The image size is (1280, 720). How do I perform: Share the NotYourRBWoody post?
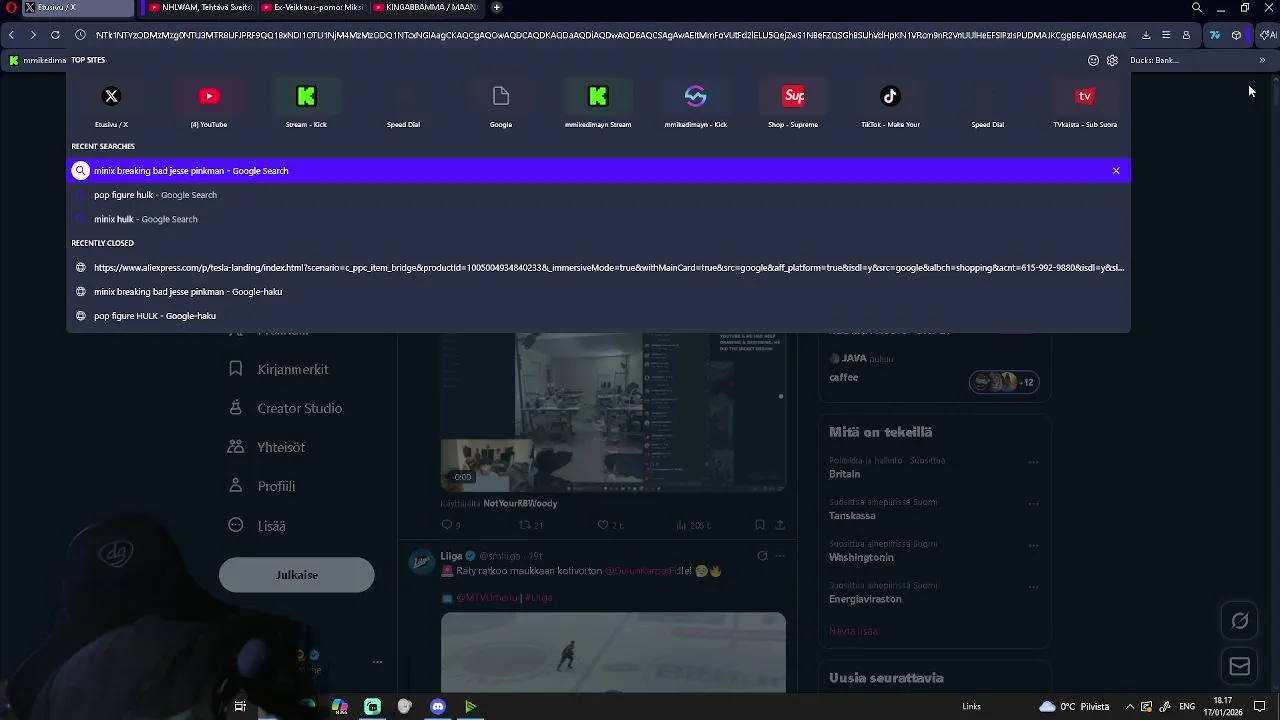pos(780,525)
